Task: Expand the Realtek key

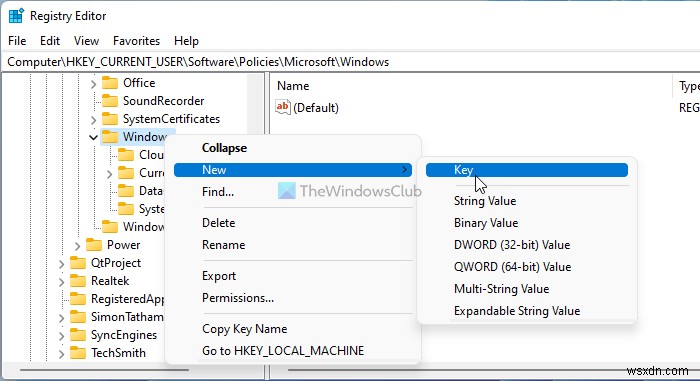Action: click(x=61, y=282)
